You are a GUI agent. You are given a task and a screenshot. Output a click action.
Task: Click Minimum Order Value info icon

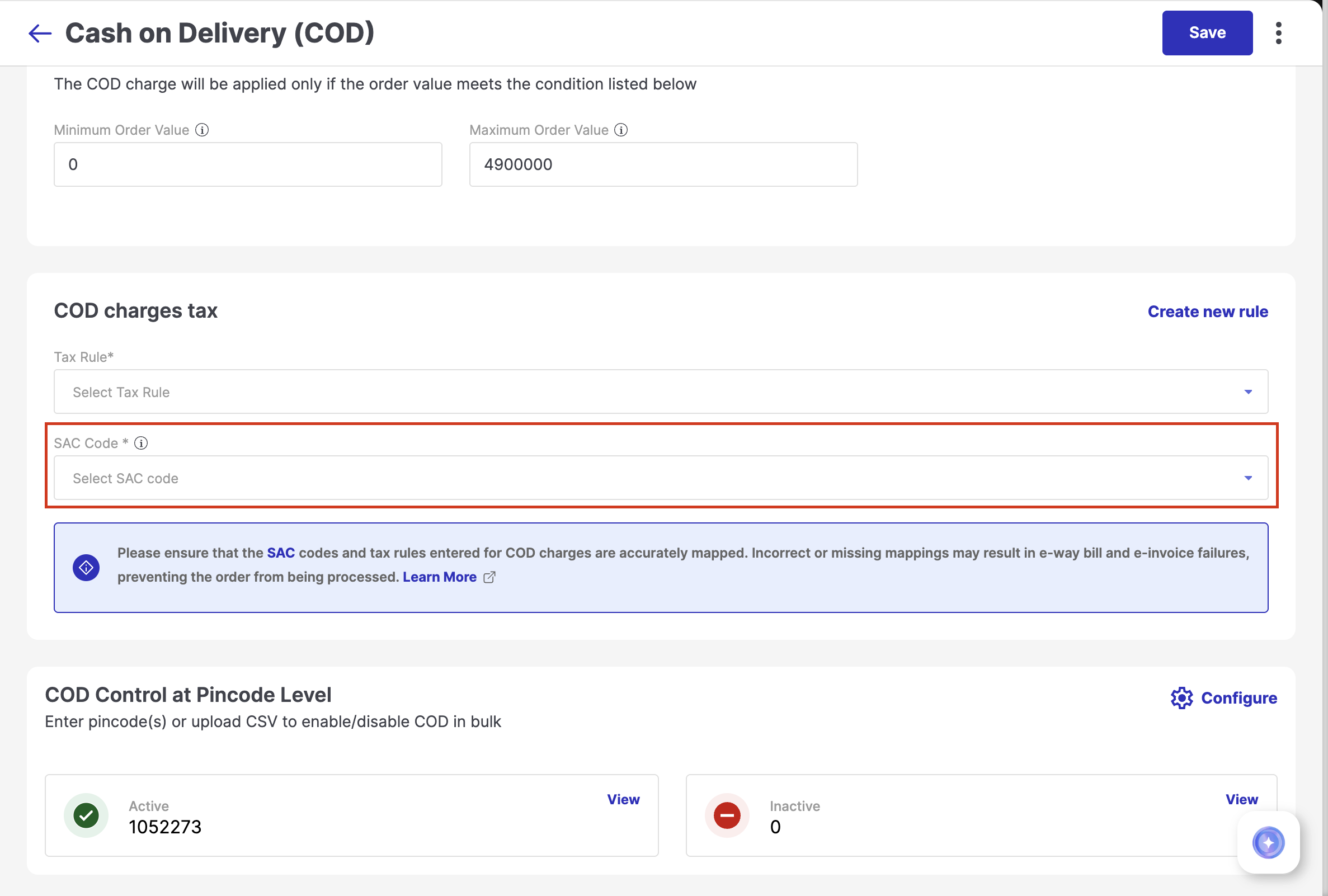[x=202, y=130]
